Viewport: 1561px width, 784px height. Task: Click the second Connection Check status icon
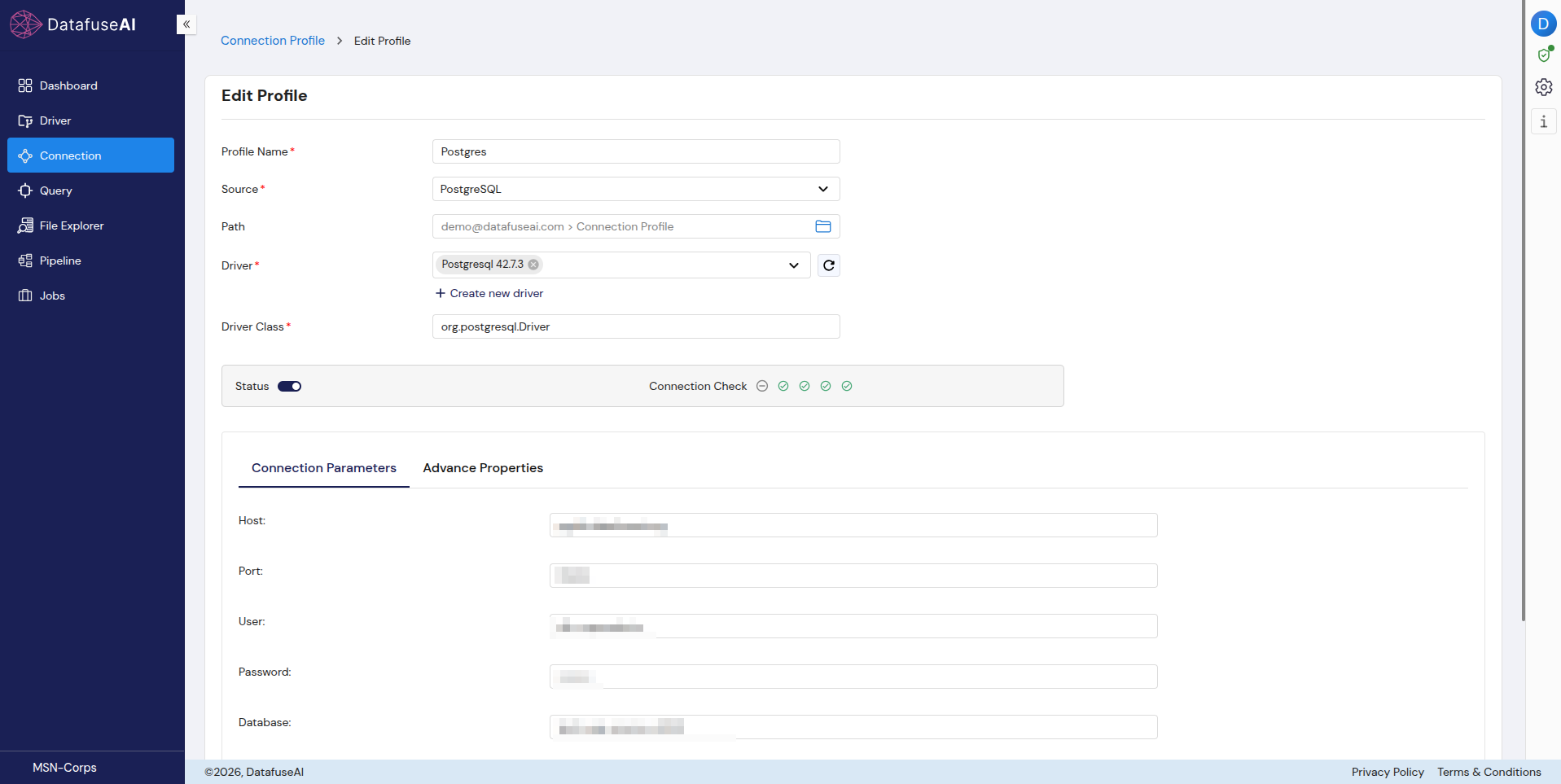[x=783, y=386]
